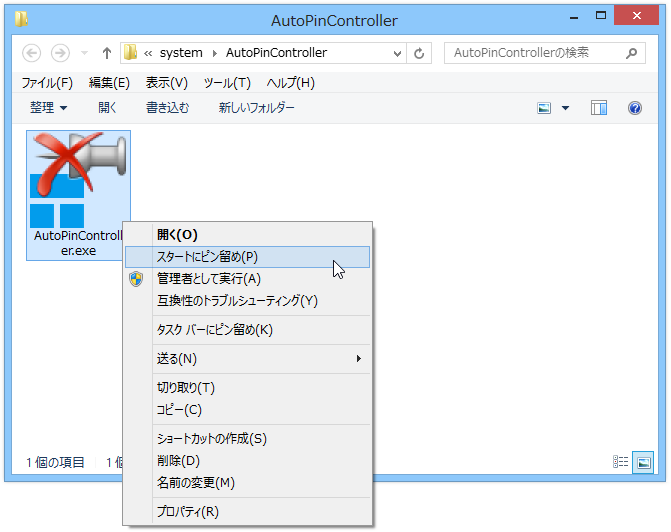This screenshot has width=671, height=532.
Task: Click the search magnifier icon
Action: (x=631, y=53)
